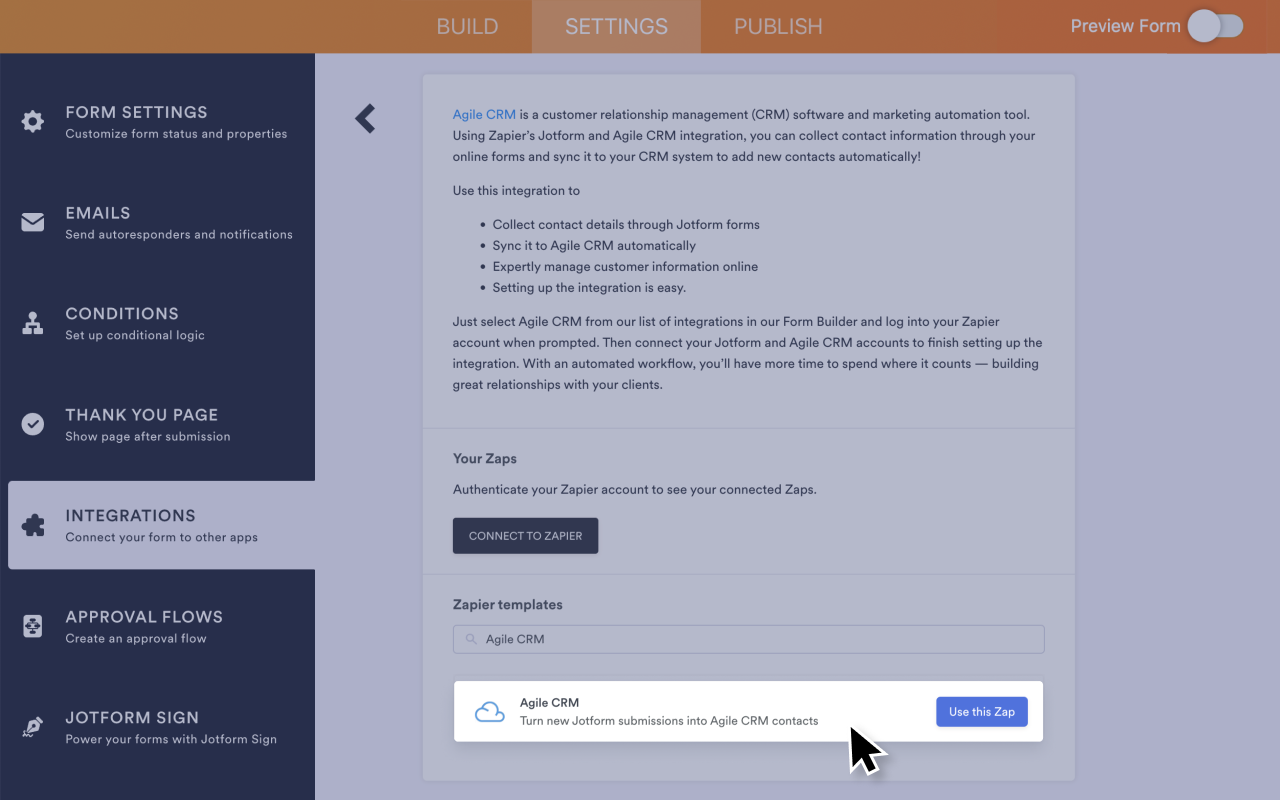This screenshot has width=1280, height=800.
Task: Toggle the Preview Form switch
Action: point(1215,26)
